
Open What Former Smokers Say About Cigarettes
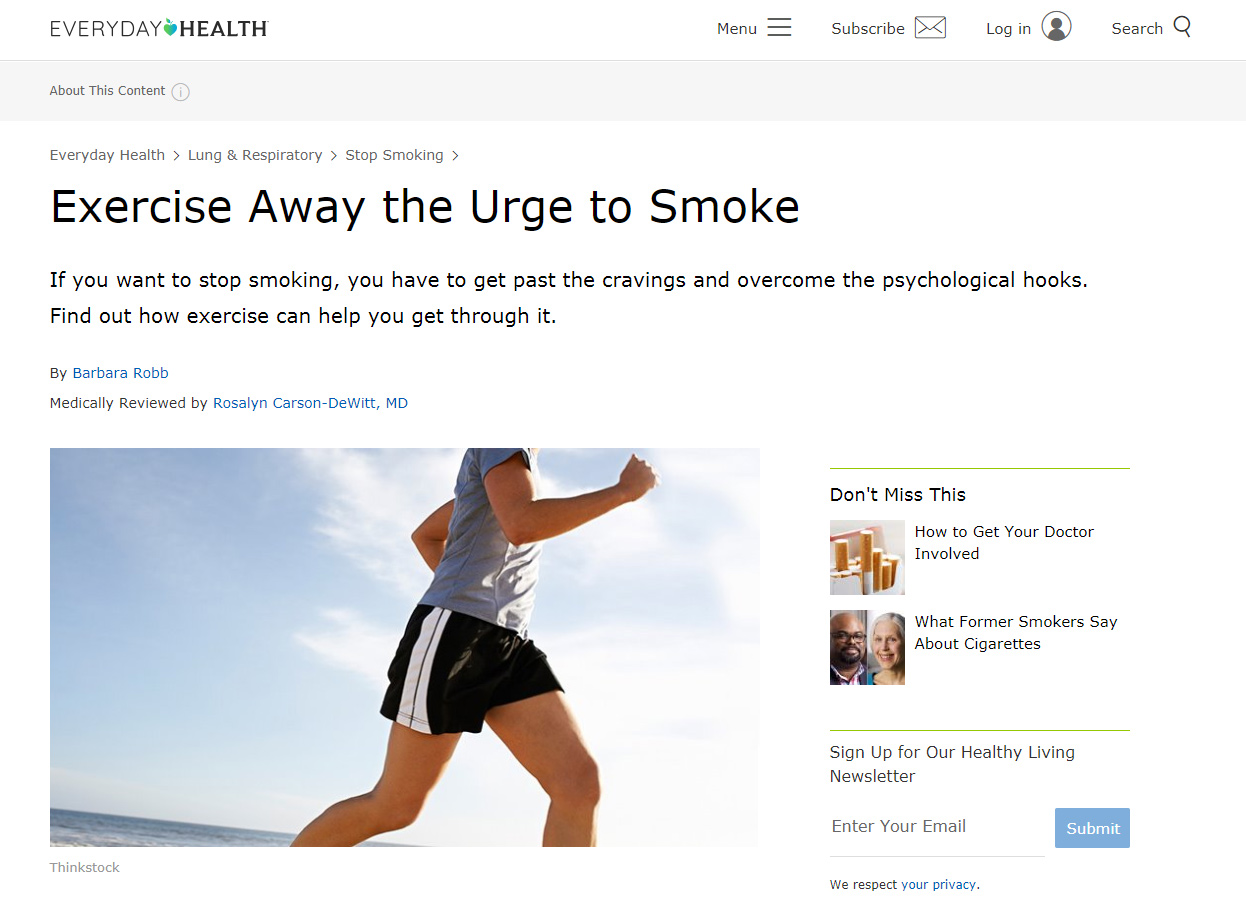pyautogui.click(x=1015, y=632)
